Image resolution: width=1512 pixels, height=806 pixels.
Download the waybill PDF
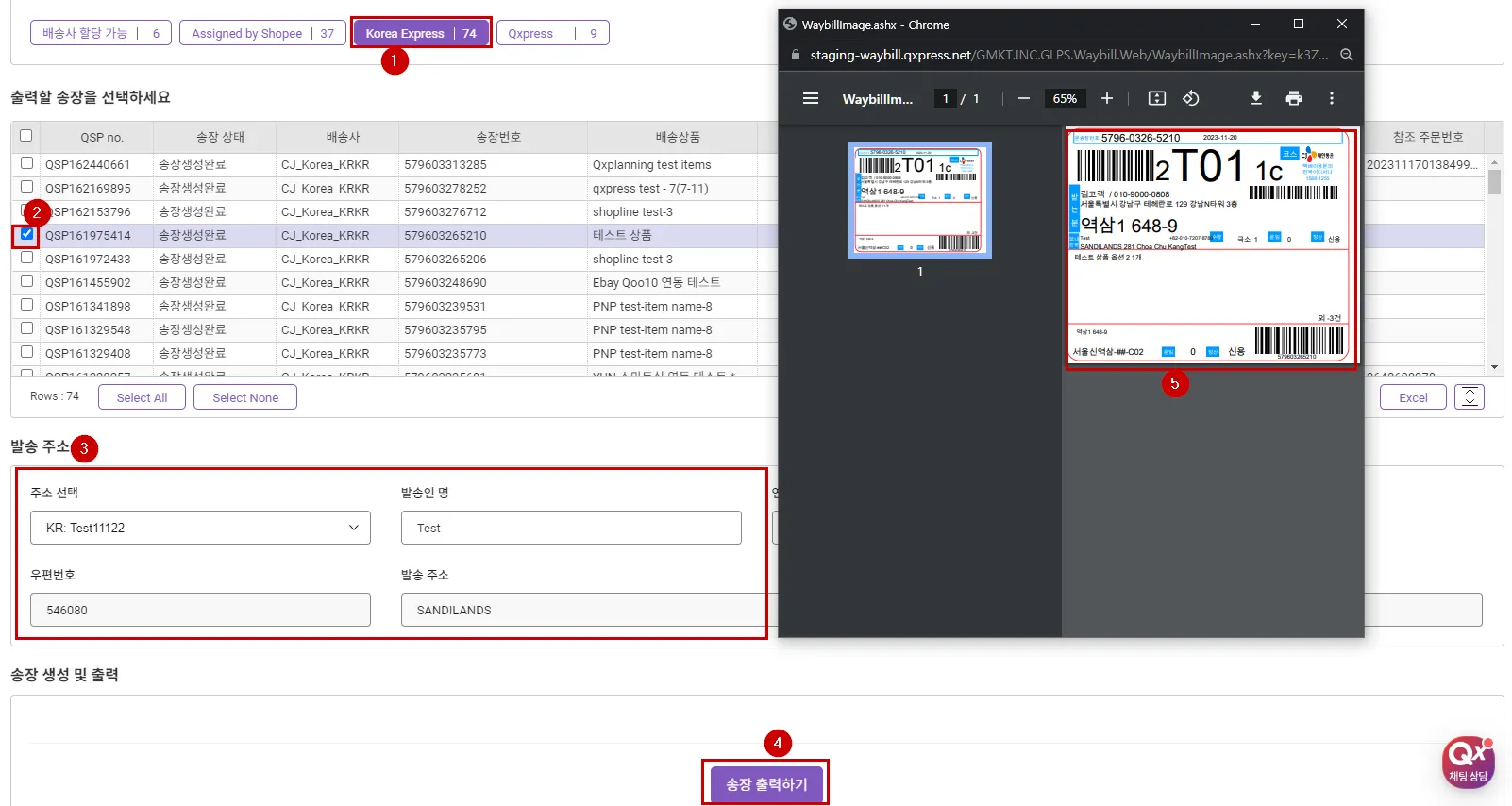pyautogui.click(x=1255, y=98)
